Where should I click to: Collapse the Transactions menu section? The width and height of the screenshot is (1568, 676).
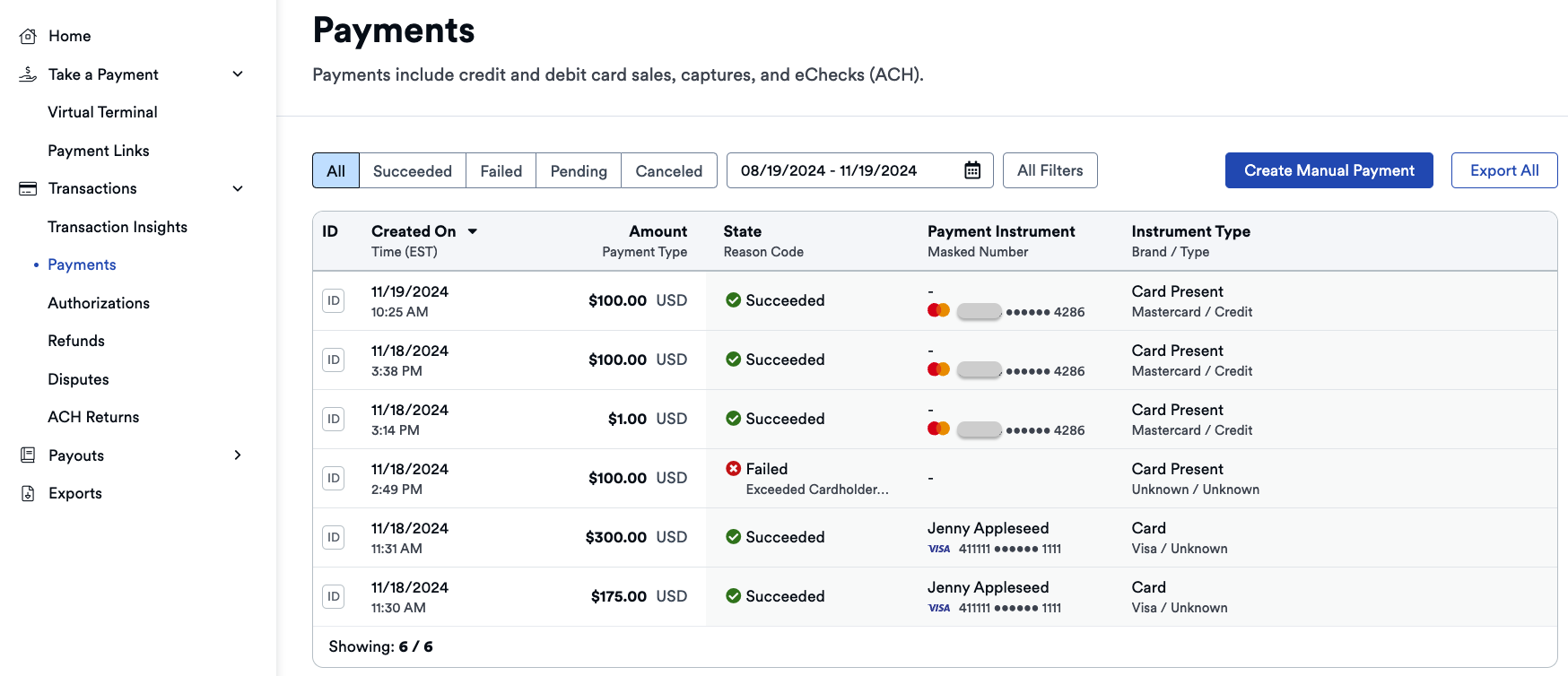238,188
